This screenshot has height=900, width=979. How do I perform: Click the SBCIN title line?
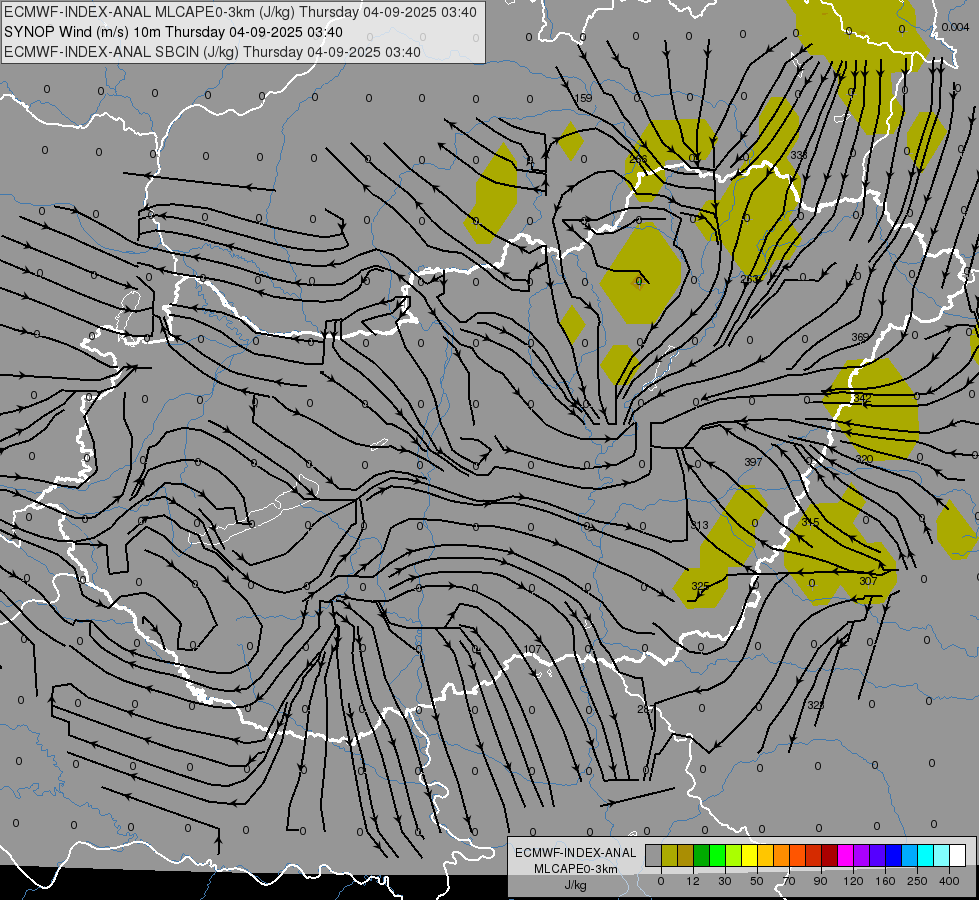pos(212,52)
